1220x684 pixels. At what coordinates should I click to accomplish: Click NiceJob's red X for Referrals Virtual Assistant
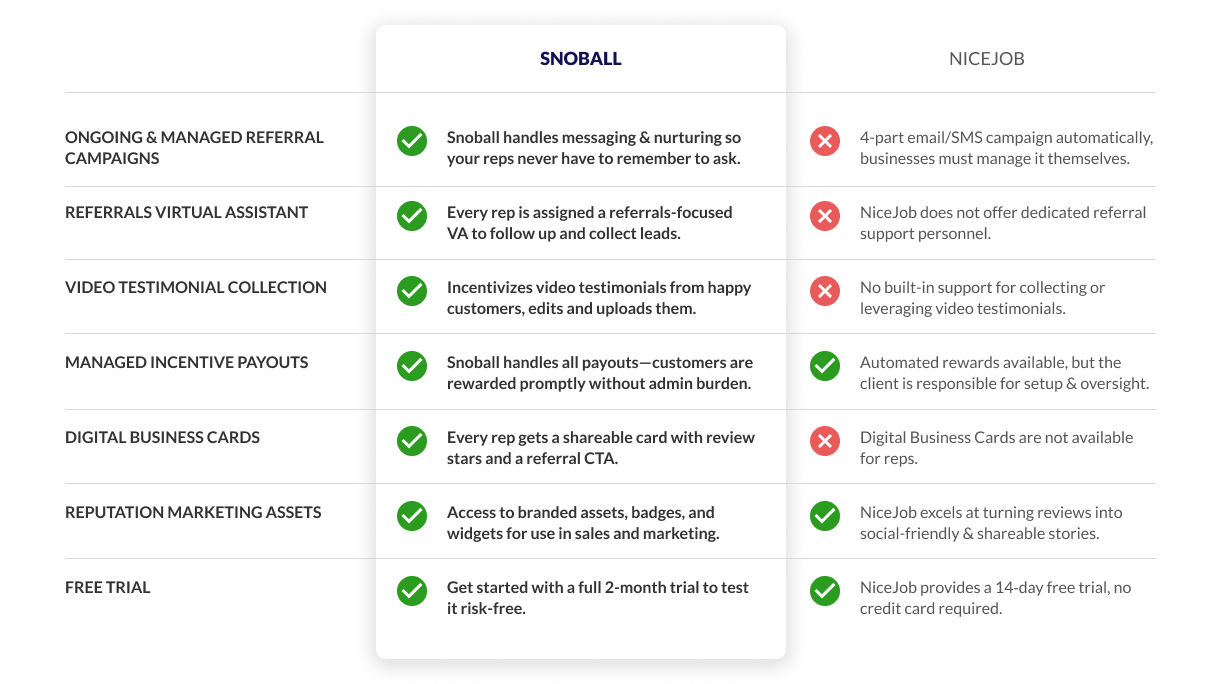pyautogui.click(x=825, y=216)
